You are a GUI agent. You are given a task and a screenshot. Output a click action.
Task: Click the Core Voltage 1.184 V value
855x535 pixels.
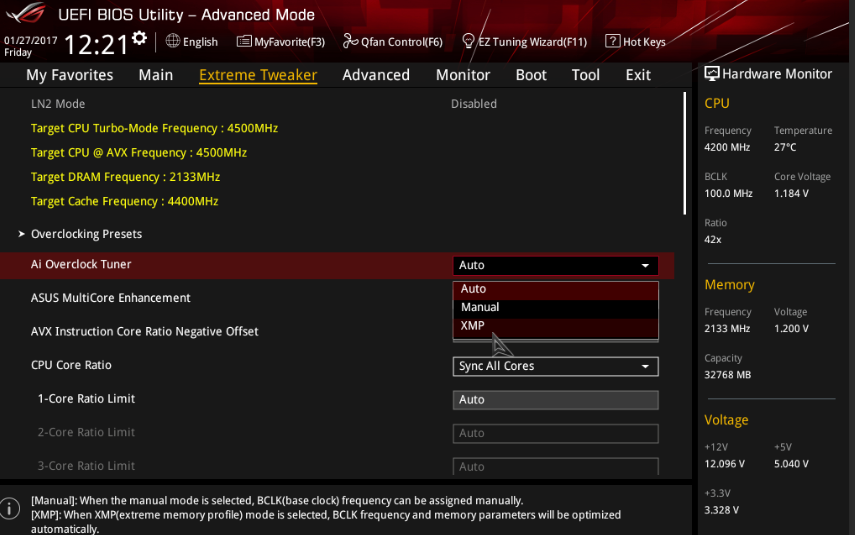coord(791,194)
